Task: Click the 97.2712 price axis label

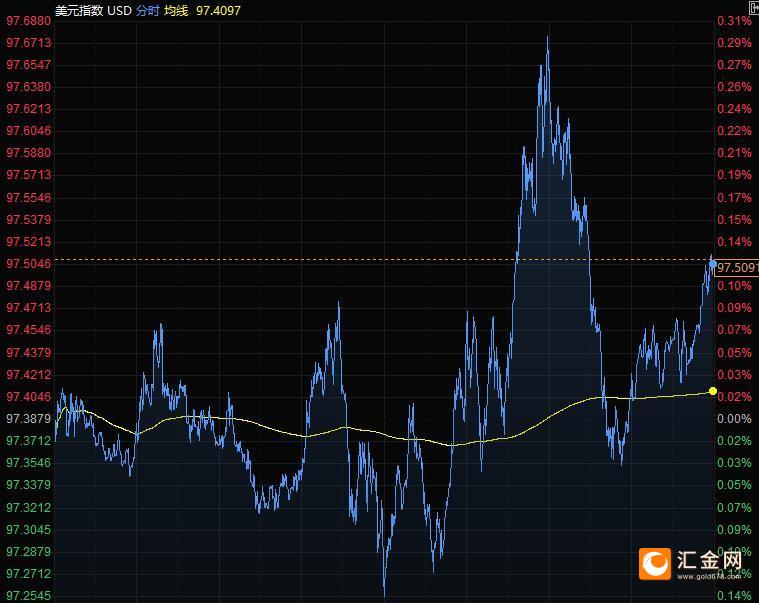Action: (29, 574)
